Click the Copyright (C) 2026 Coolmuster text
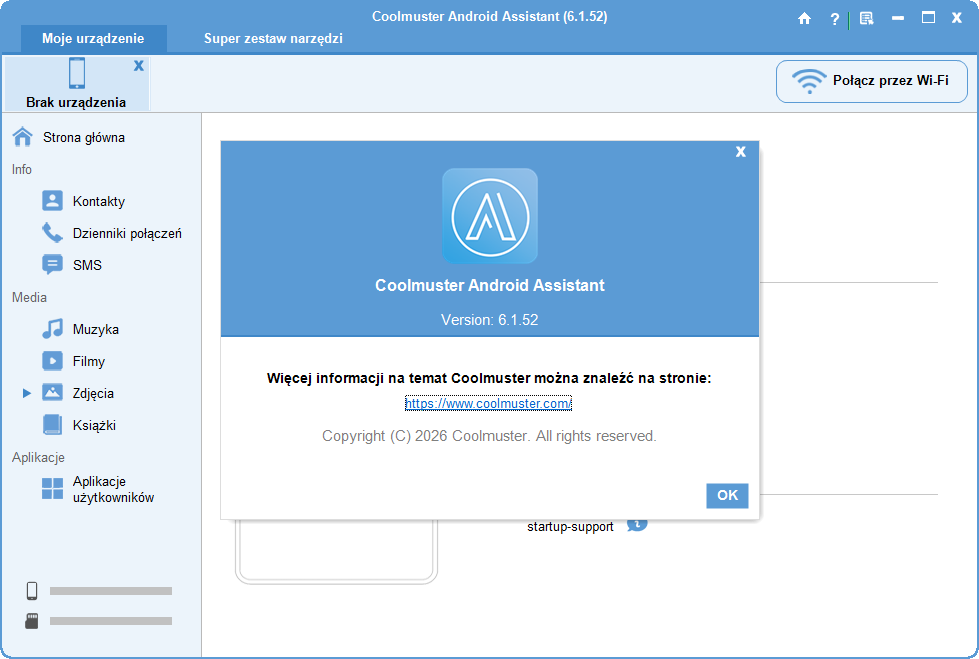This screenshot has height=659, width=979. (489, 436)
